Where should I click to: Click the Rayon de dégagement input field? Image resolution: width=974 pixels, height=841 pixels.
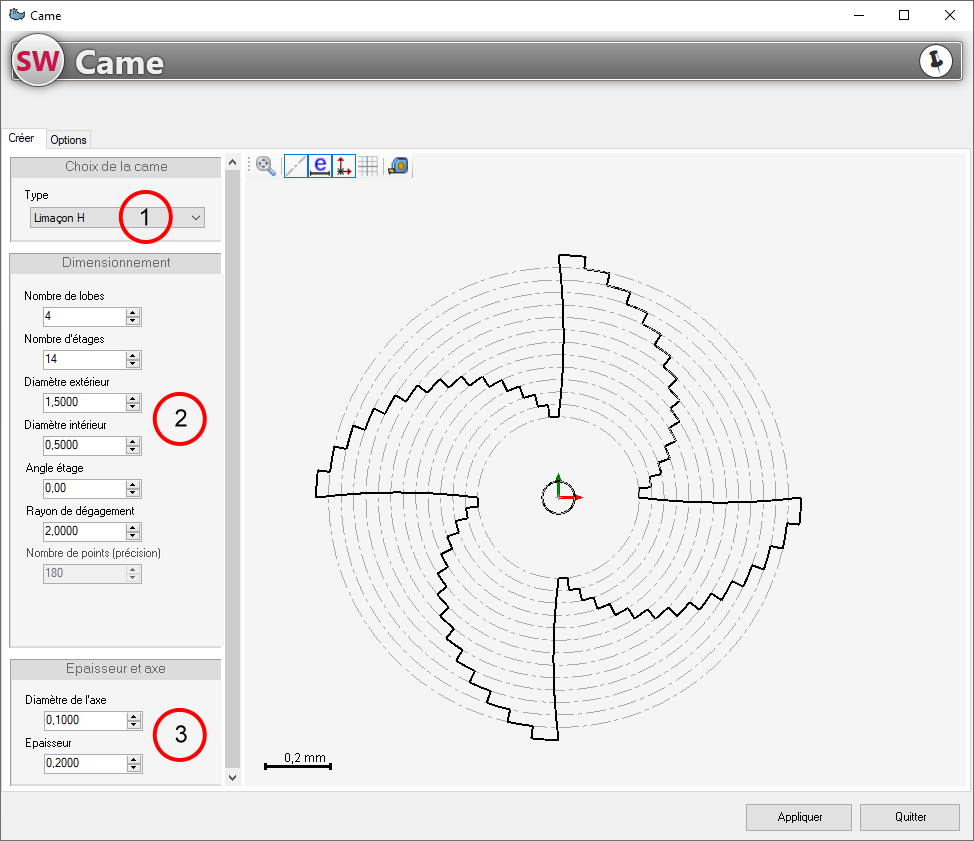[84, 531]
